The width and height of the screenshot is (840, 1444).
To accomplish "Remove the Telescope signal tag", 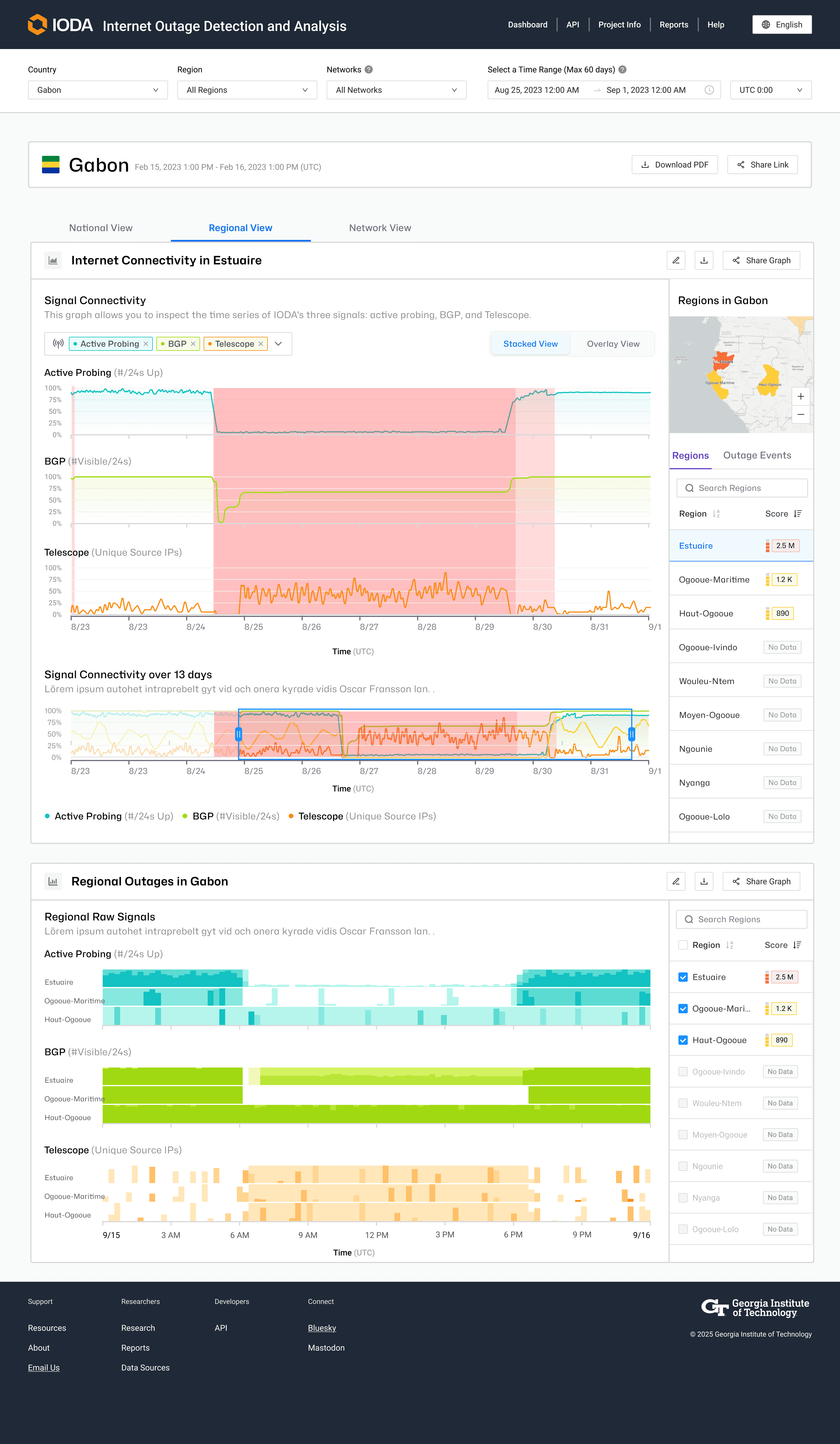I will pos(260,344).
